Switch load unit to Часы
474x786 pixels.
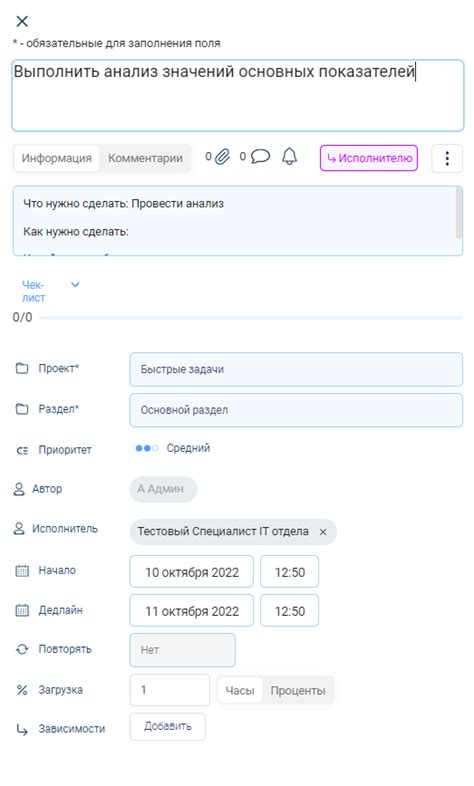[240, 690]
